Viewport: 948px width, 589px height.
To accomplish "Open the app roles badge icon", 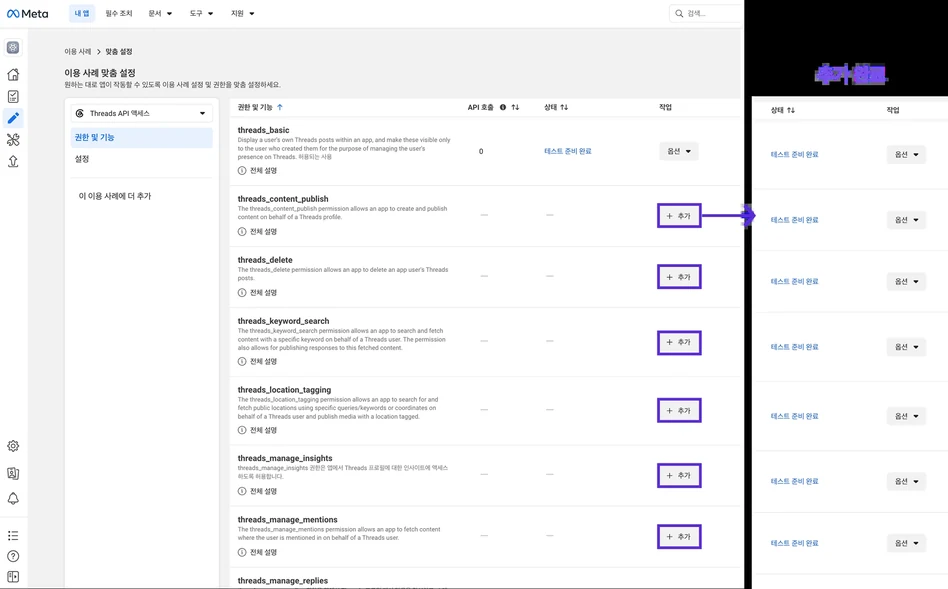I will [x=13, y=473].
